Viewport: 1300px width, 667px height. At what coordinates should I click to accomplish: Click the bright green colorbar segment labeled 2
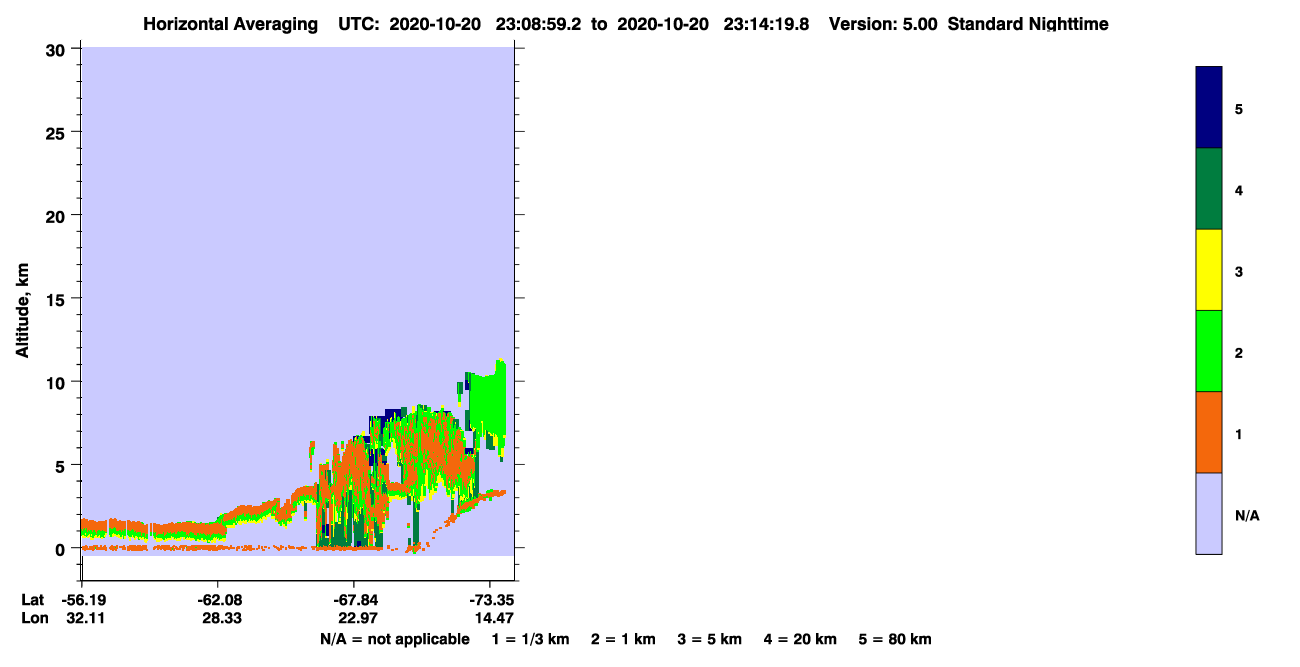tap(1209, 351)
